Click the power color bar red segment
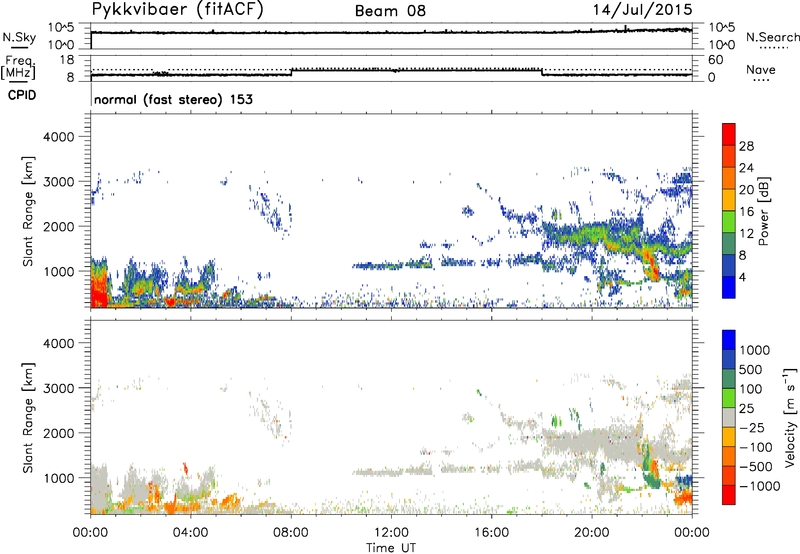800x554 pixels. point(729,134)
